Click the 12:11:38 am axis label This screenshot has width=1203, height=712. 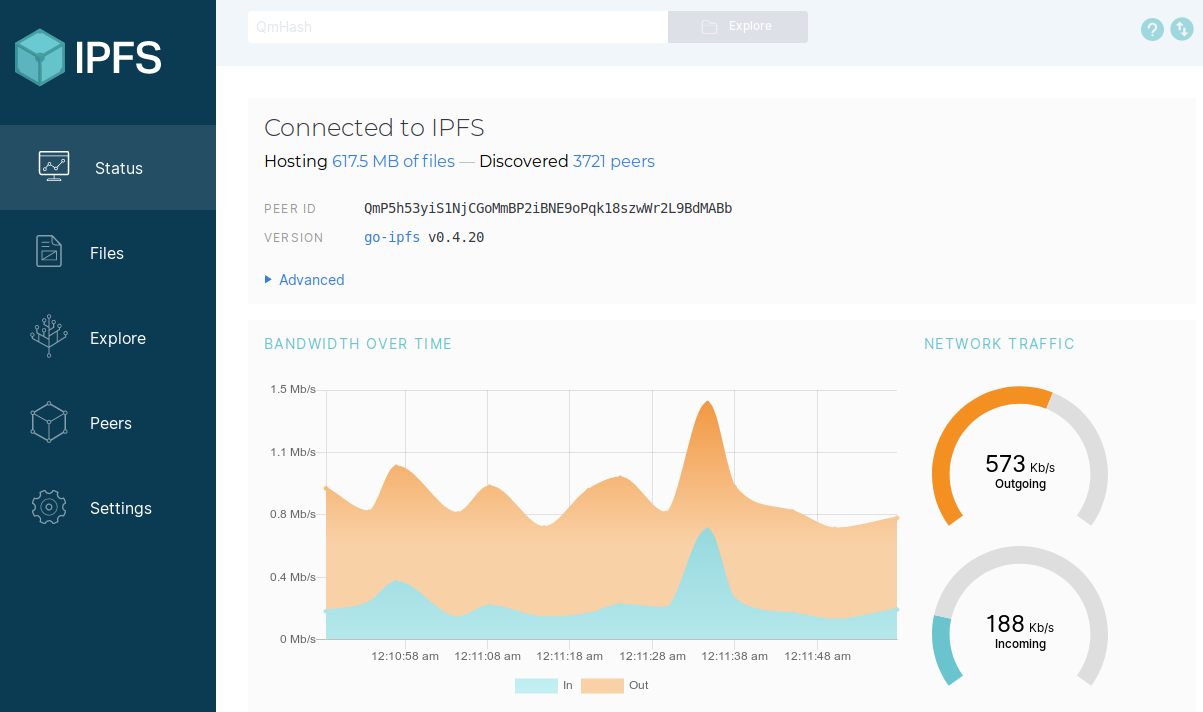tap(734, 656)
